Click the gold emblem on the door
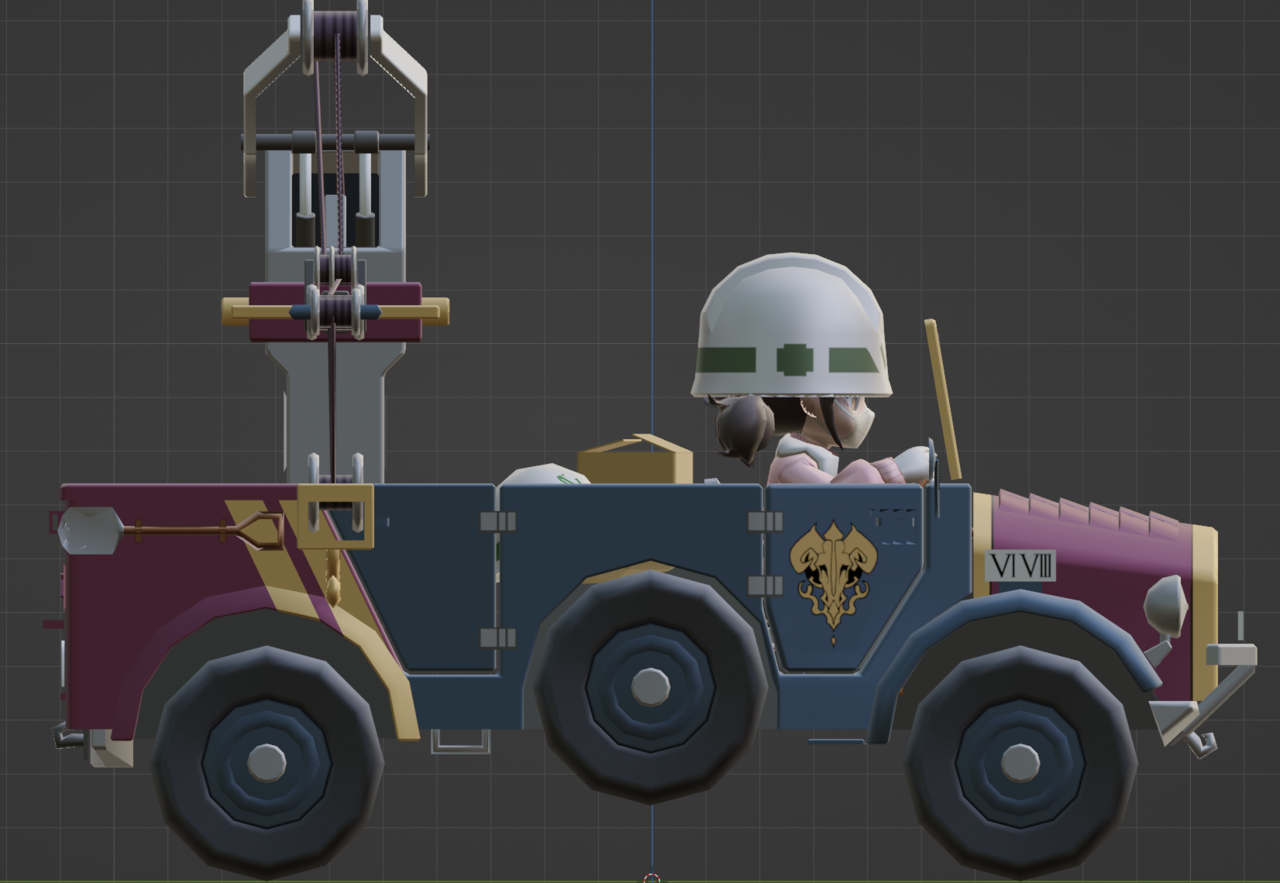Image resolution: width=1280 pixels, height=883 pixels. [x=833, y=581]
